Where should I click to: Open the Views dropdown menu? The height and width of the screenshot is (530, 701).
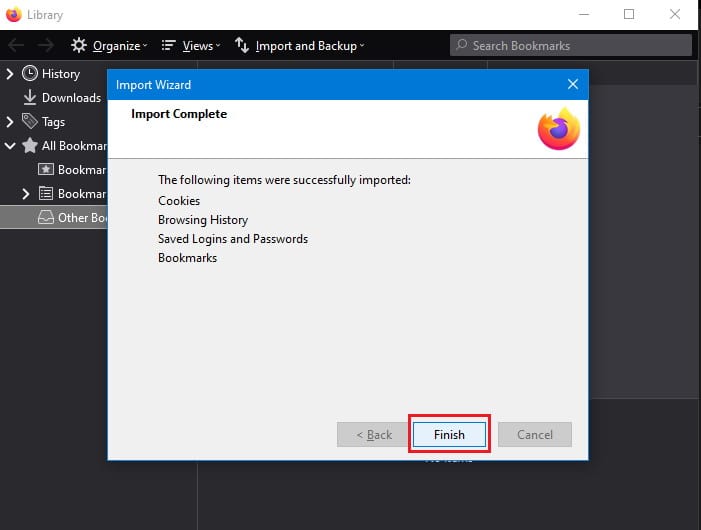pyautogui.click(x=191, y=46)
